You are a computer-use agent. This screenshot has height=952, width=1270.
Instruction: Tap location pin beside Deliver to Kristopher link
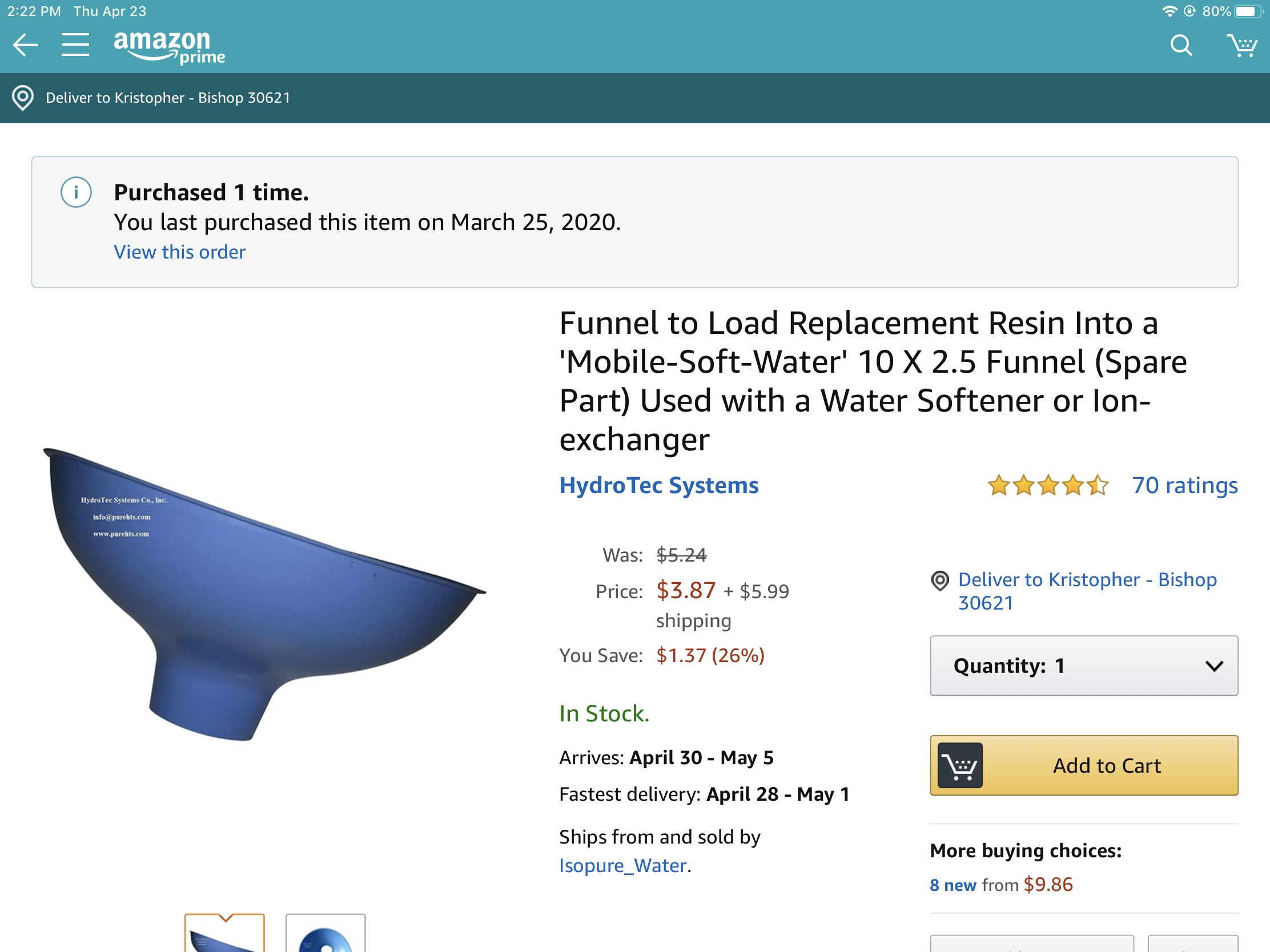click(x=940, y=580)
